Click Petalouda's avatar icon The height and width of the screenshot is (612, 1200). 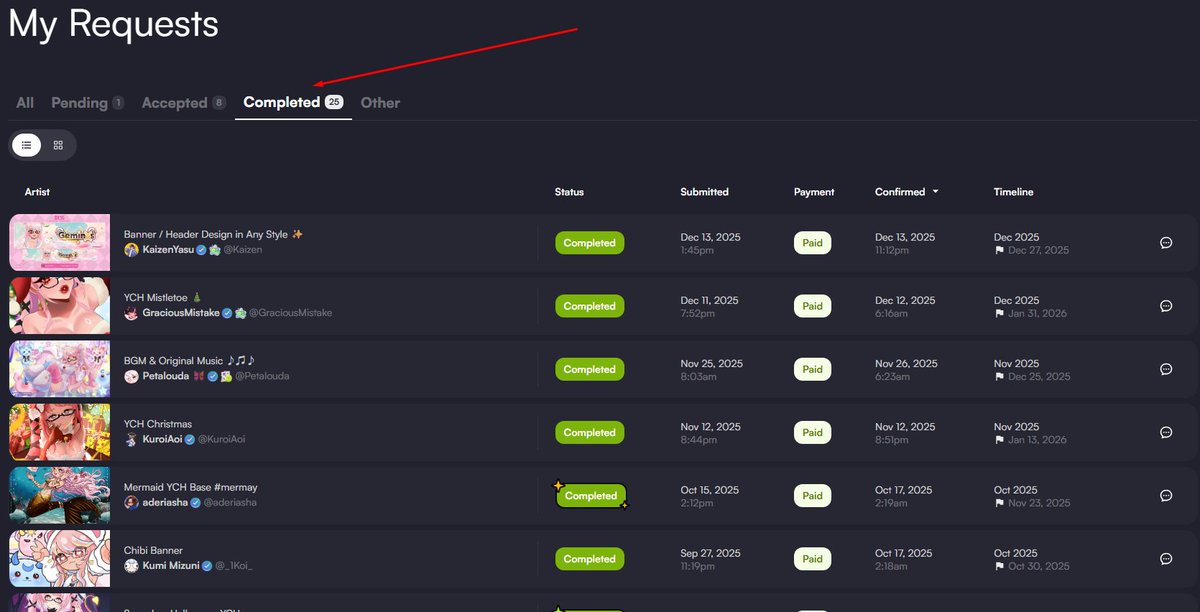coord(131,376)
